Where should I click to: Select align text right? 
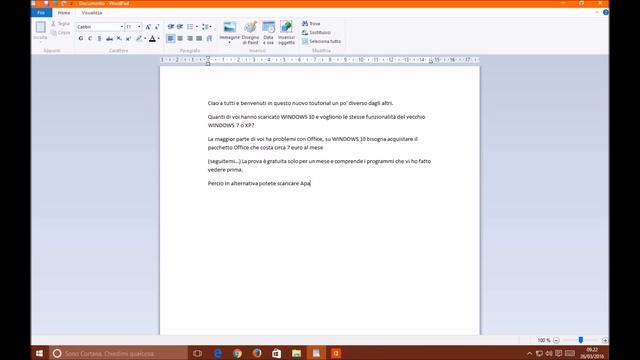[190, 38]
